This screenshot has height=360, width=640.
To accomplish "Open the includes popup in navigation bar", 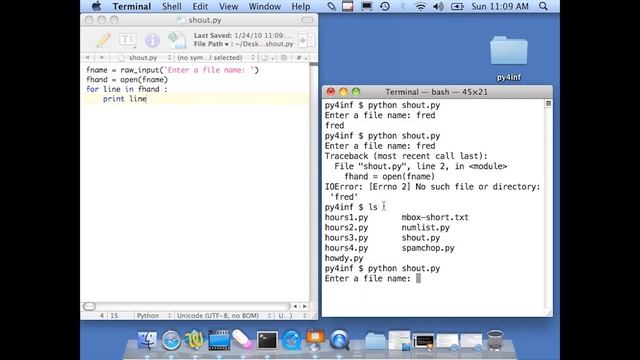I will click(267, 58).
